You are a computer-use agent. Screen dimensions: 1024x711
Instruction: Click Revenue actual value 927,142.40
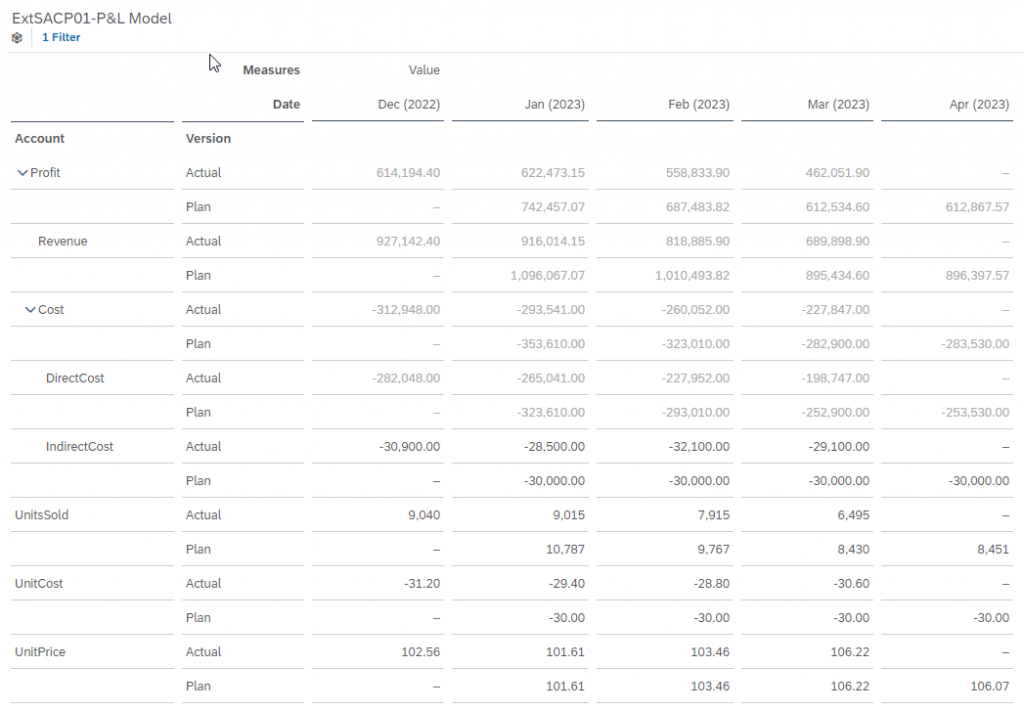pos(408,241)
